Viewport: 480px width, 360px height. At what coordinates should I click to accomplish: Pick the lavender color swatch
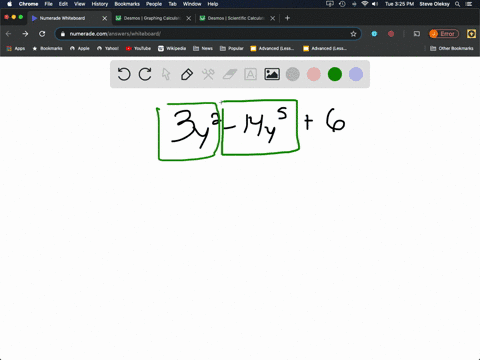point(356,74)
